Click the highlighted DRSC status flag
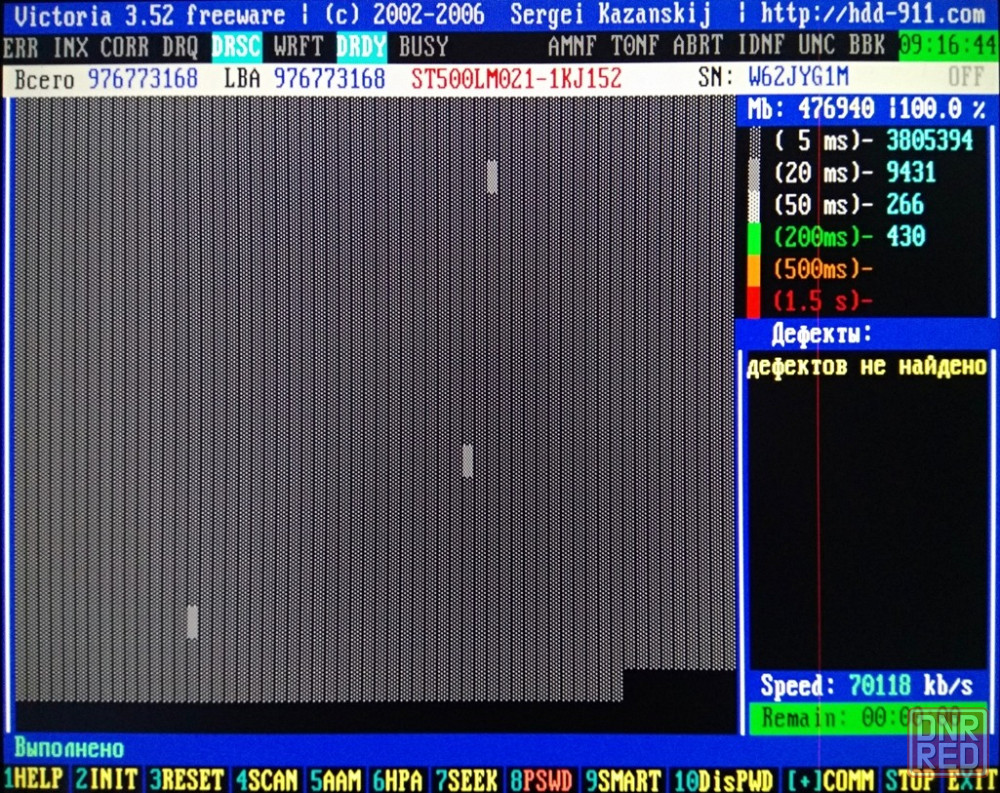Image resolution: width=1000 pixels, height=793 pixels. pos(237,47)
